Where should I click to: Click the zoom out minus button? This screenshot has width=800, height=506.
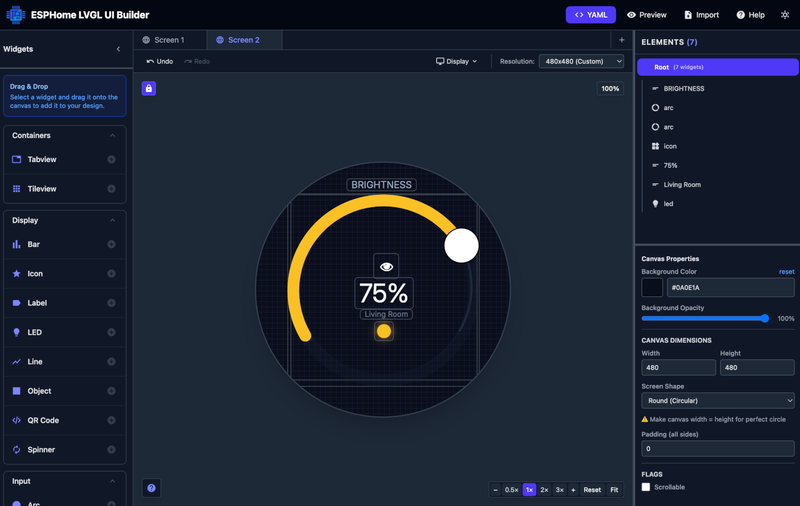point(496,490)
